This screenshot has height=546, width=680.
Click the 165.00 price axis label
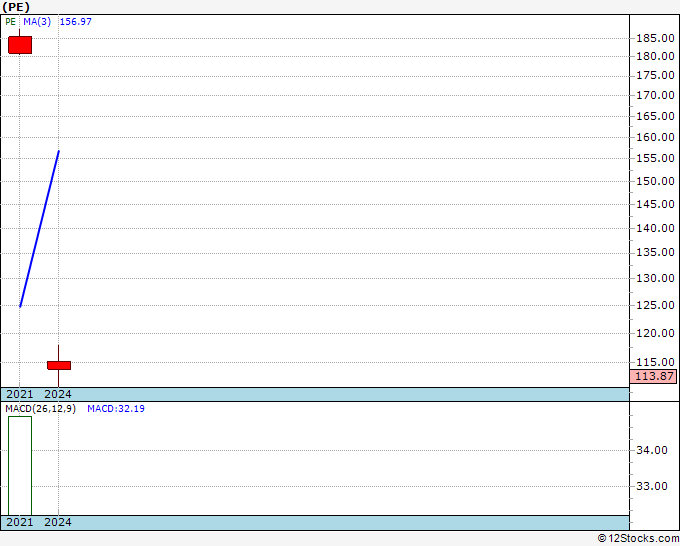click(655, 116)
